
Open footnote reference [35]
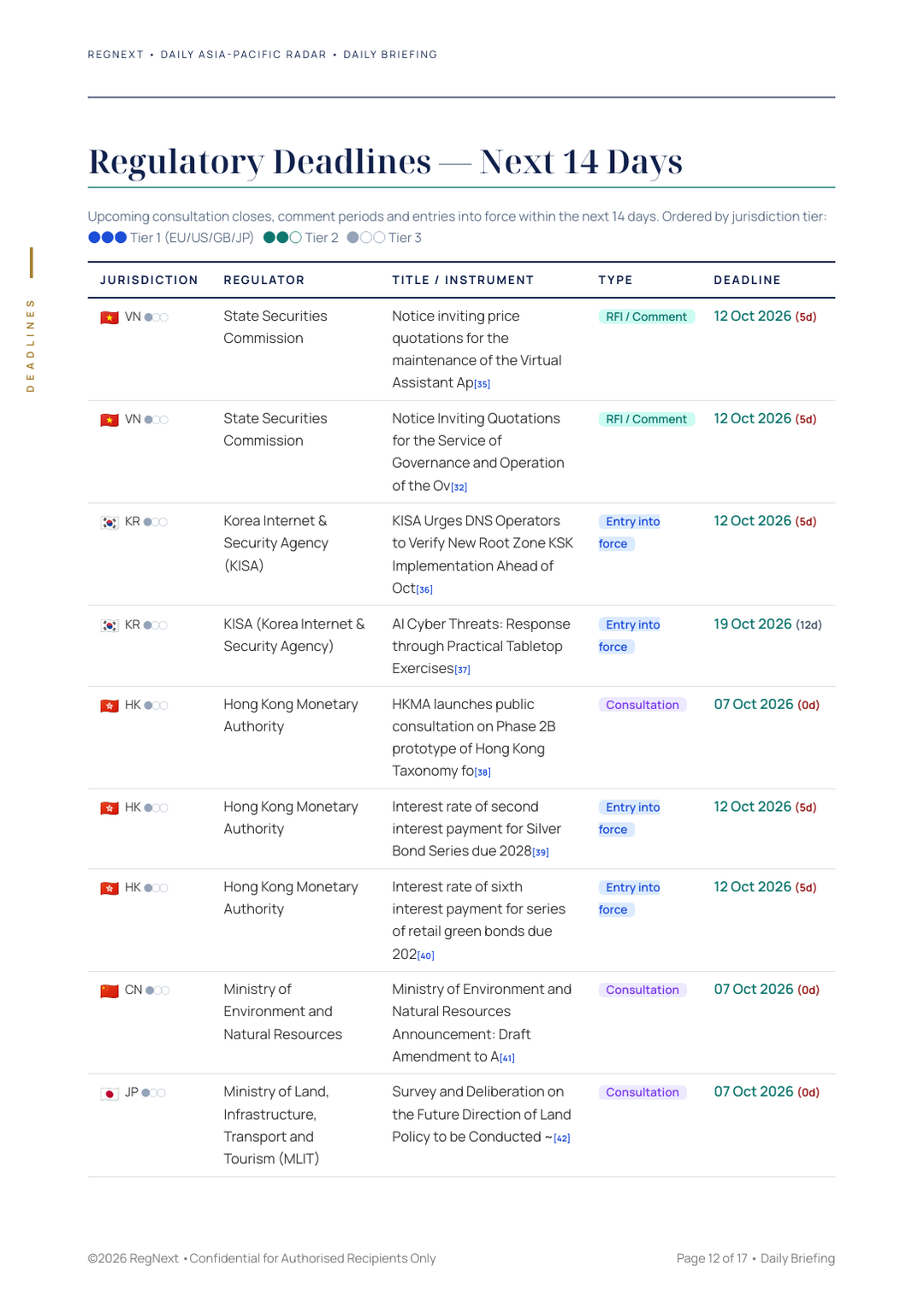483,384
